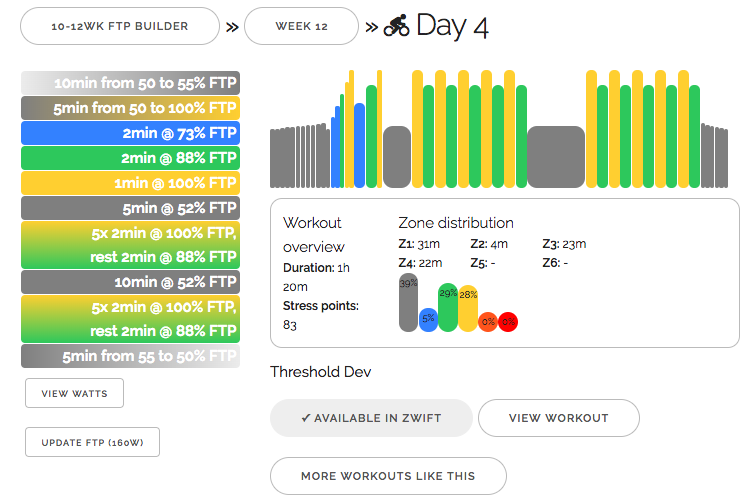
Task: Click the yellow 28% zone distribution bar
Action: (468, 309)
